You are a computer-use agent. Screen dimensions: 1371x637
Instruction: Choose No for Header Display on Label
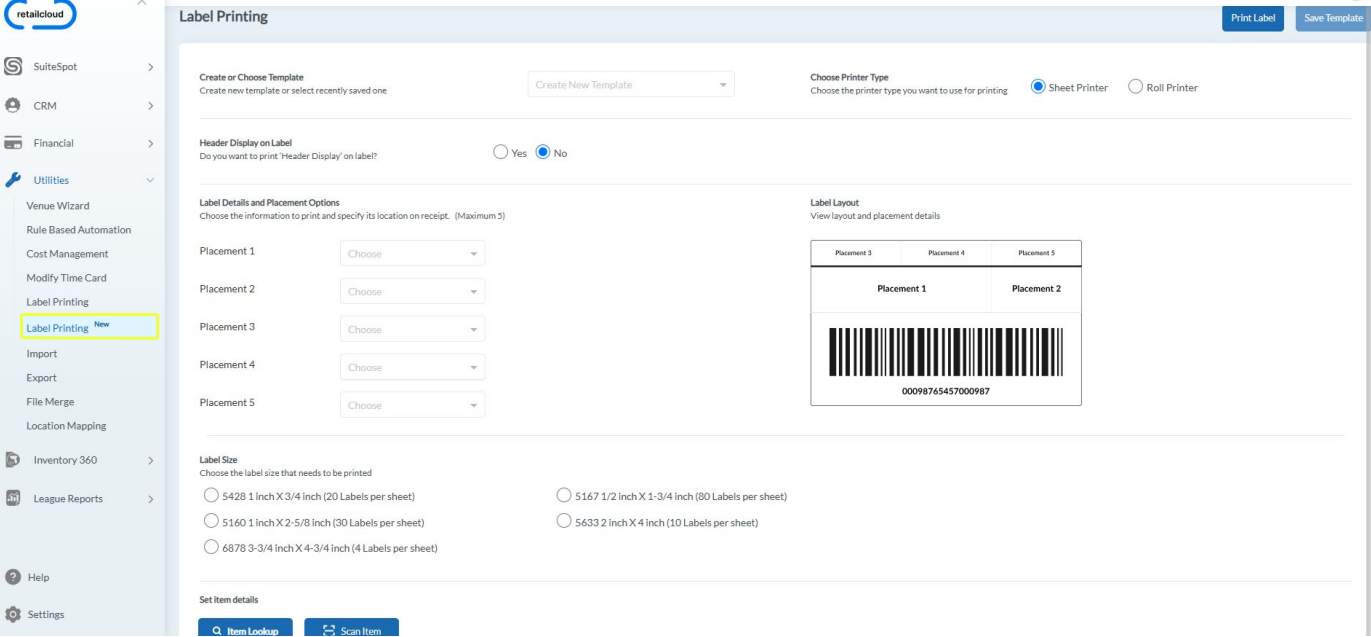543,153
